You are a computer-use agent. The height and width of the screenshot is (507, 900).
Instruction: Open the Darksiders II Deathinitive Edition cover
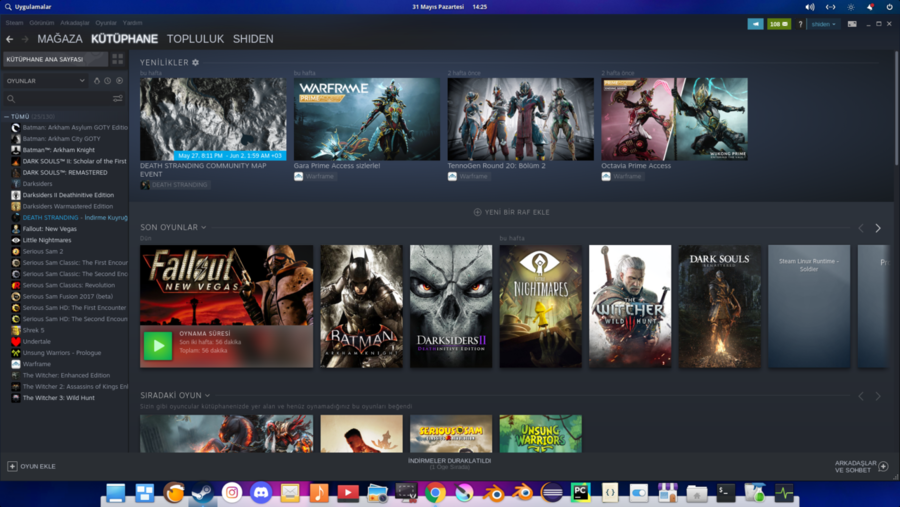point(451,306)
